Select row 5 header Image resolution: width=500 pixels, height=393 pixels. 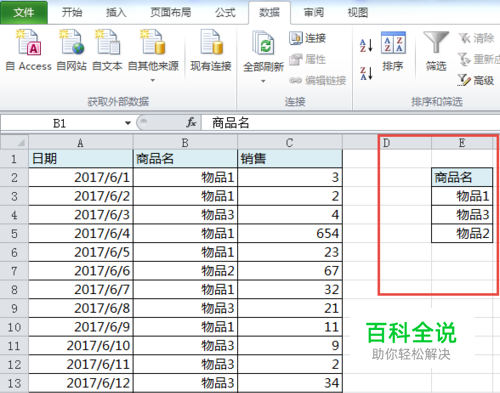tap(14, 233)
